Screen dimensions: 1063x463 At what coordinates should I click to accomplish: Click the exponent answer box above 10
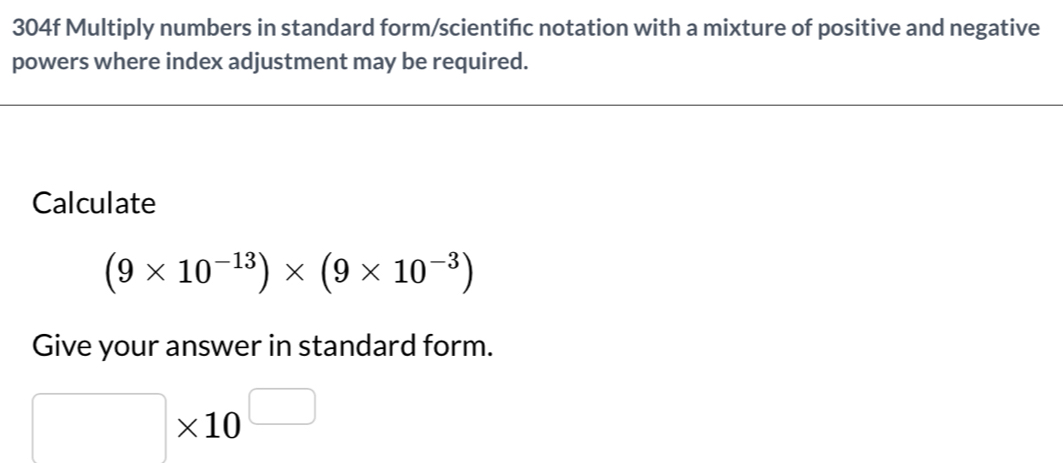291,407
